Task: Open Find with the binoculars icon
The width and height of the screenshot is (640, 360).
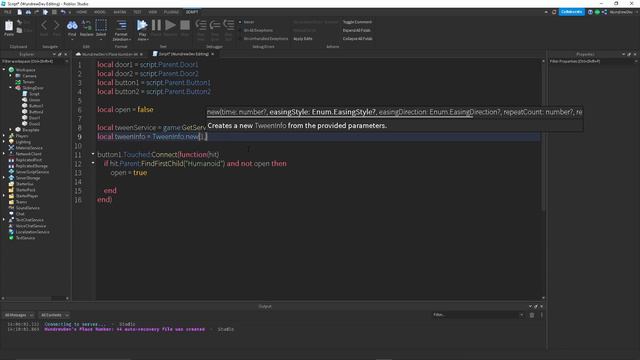Action: (x=72, y=25)
